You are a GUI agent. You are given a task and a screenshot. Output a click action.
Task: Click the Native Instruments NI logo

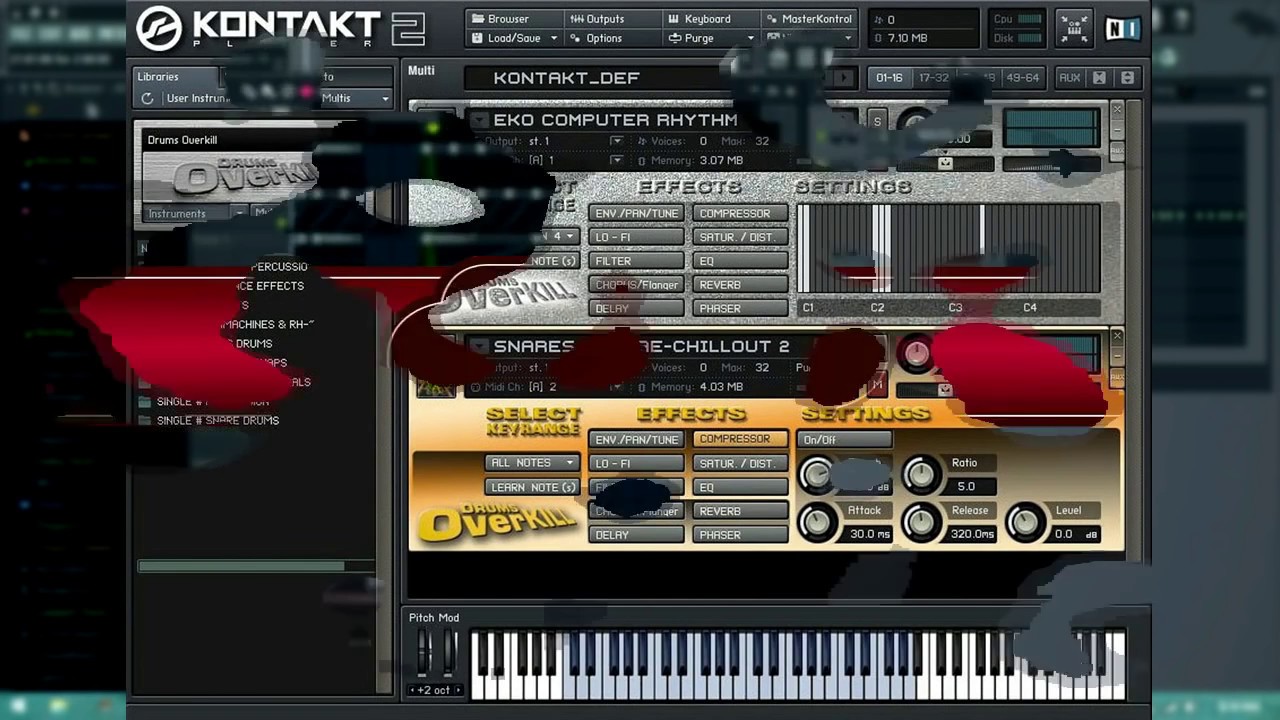click(x=1122, y=29)
